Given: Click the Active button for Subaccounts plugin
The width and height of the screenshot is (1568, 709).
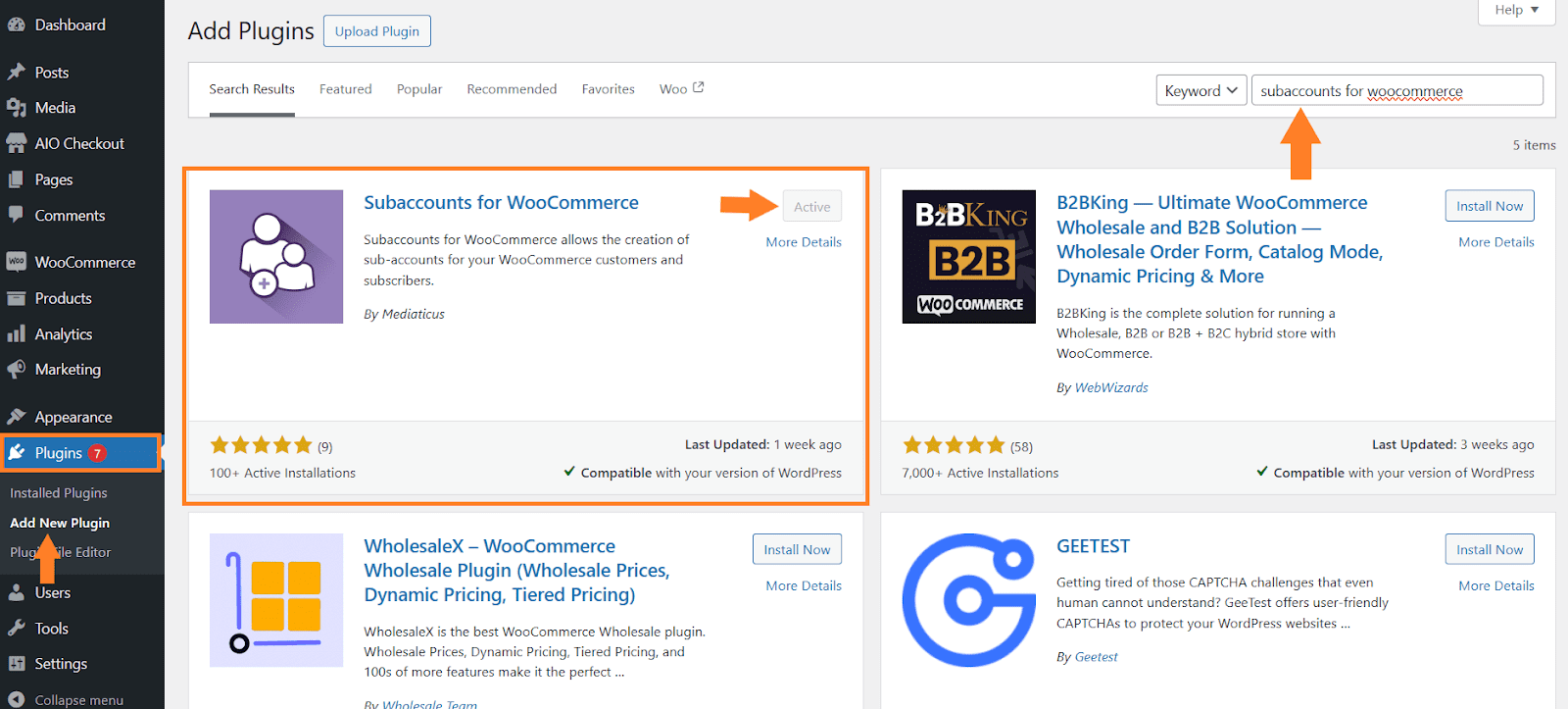Looking at the screenshot, I should [812, 207].
